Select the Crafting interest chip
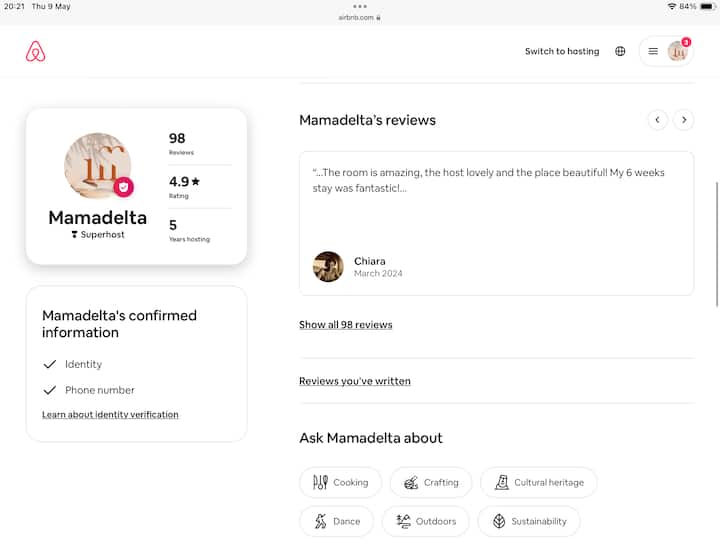This screenshot has height=540, width=720. coord(431,482)
